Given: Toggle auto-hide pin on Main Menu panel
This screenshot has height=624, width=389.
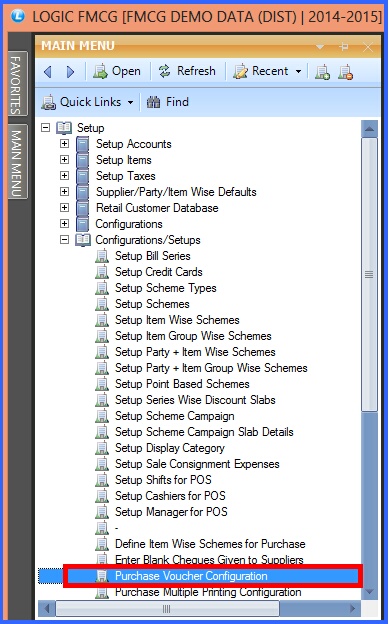Looking at the screenshot, I should [343, 47].
